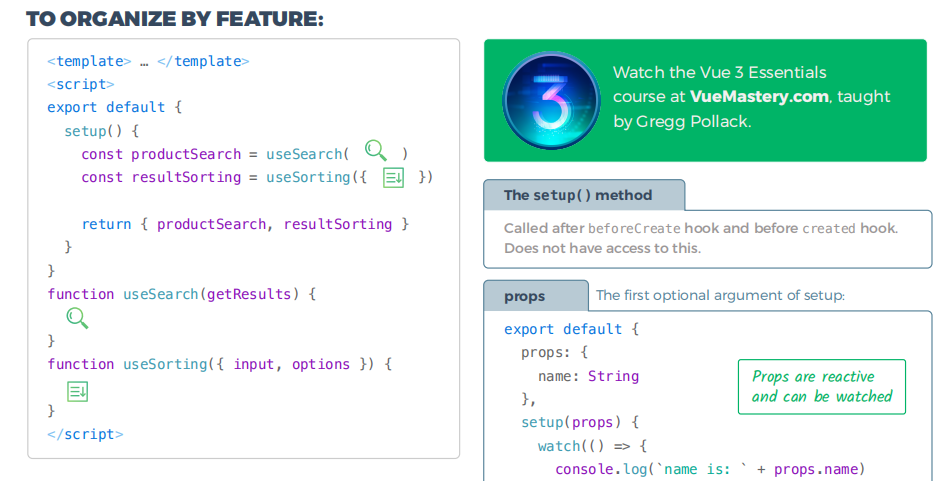Click the text 'Does not have access to this.'
This screenshot has height=481, width=947.
pos(603,248)
